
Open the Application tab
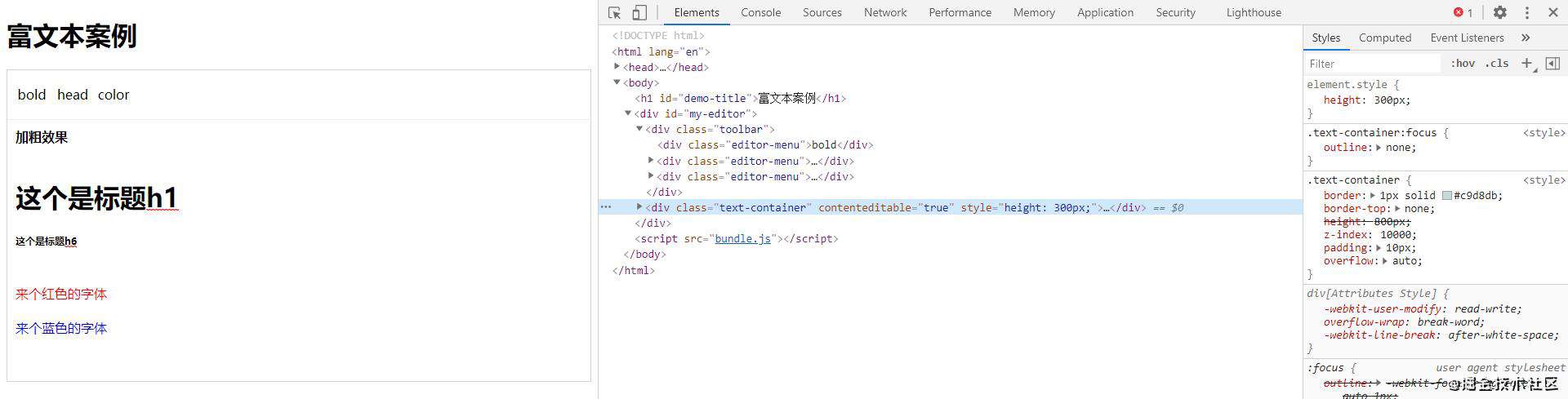[1105, 12]
